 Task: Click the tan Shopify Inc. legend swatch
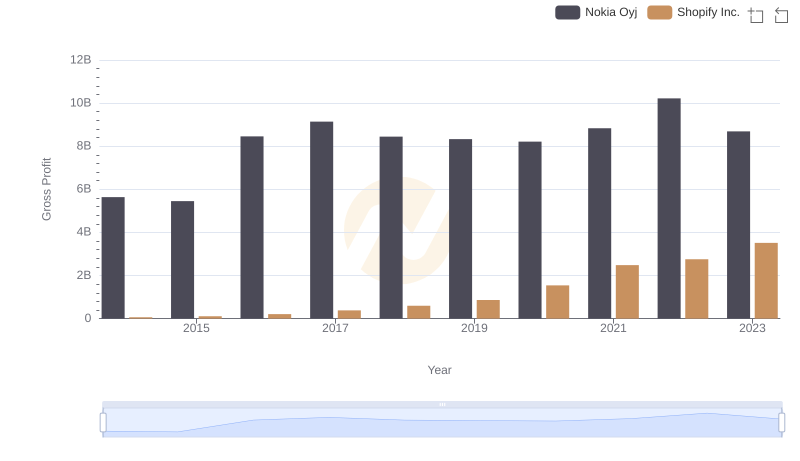point(660,12)
